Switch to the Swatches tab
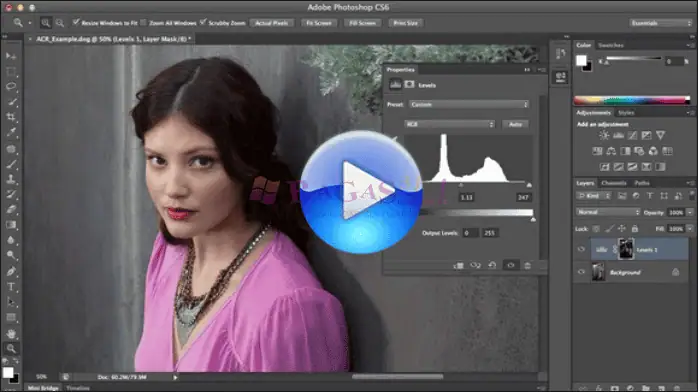Image resolution: width=698 pixels, height=392 pixels. point(611,45)
